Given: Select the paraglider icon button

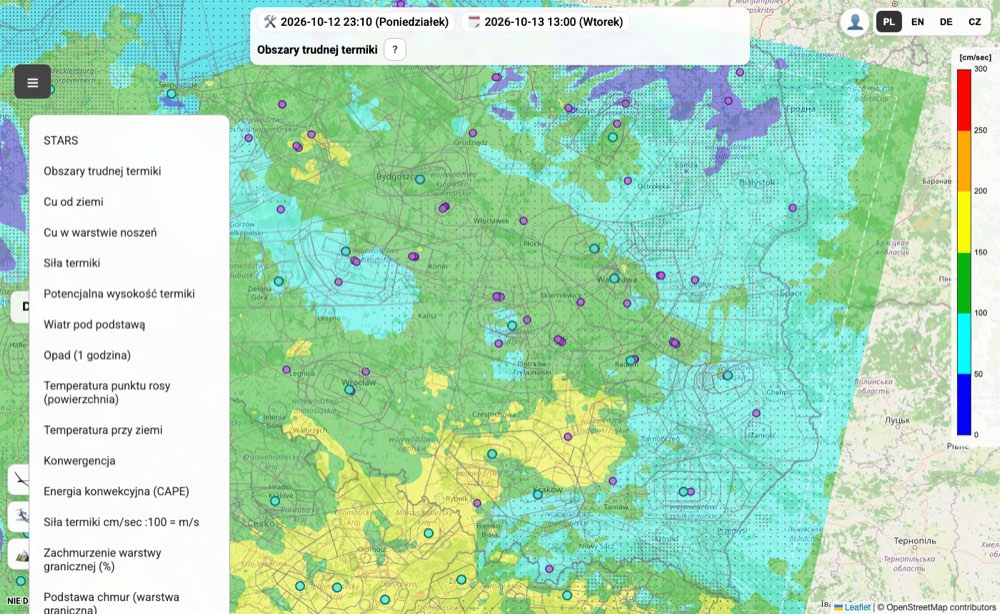Looking at the screenshot, I should tap(19, 516).
